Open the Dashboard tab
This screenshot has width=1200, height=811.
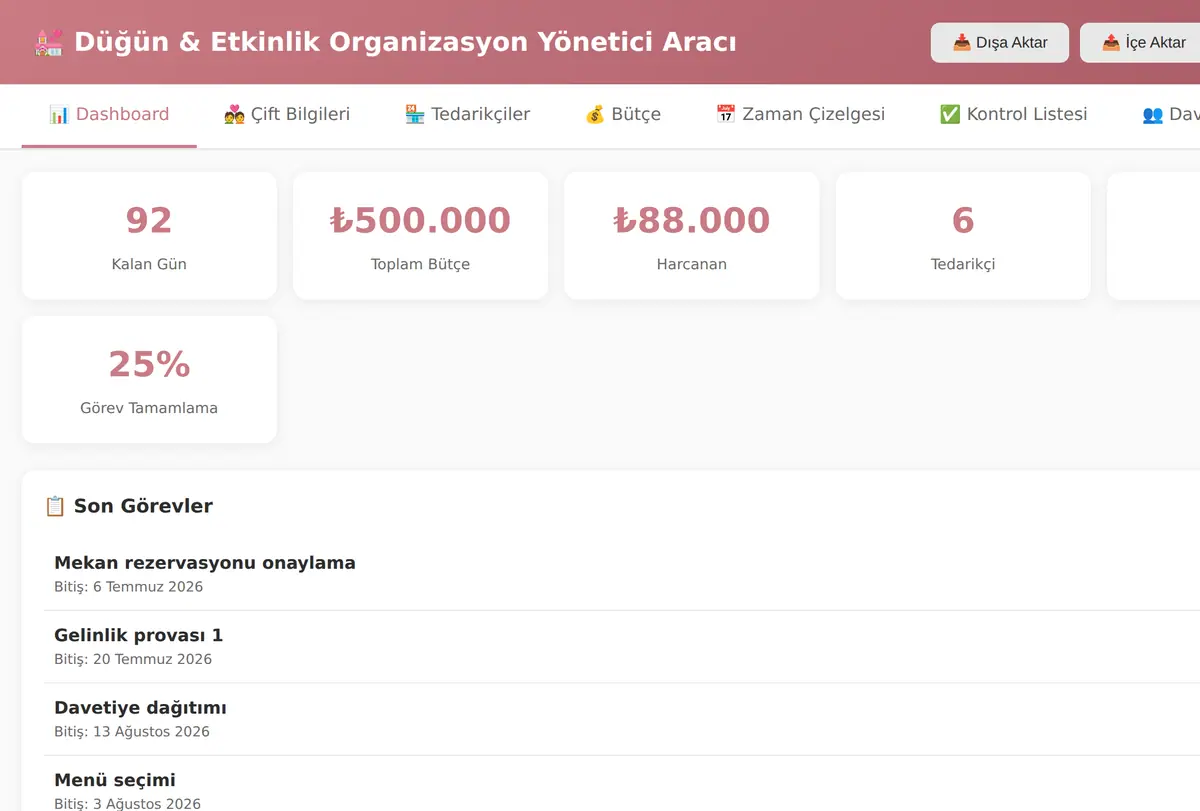click(109, 115)
